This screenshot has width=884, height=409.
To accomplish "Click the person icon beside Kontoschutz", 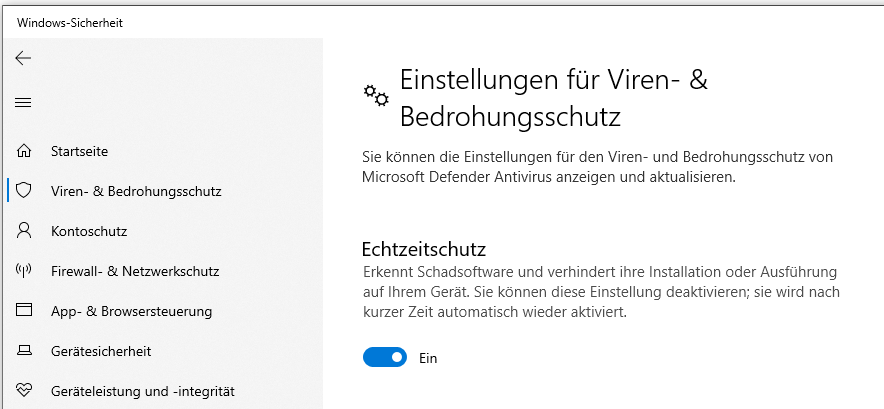I will point(24,231).
